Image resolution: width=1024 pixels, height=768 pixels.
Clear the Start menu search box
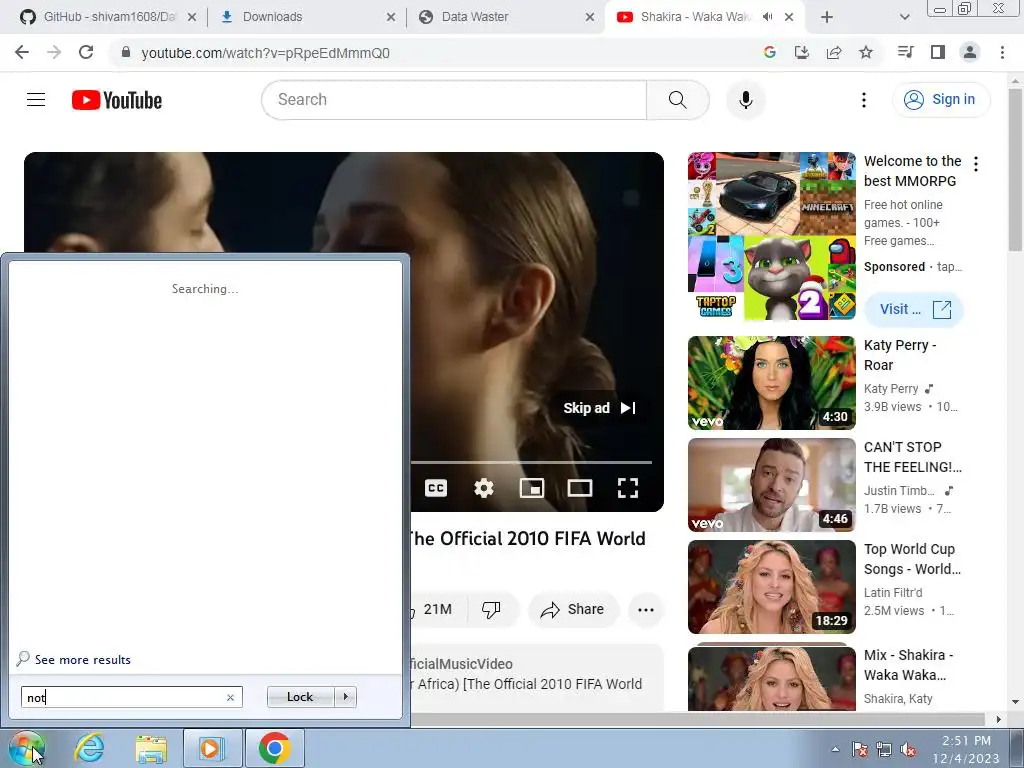coord(230,697)
